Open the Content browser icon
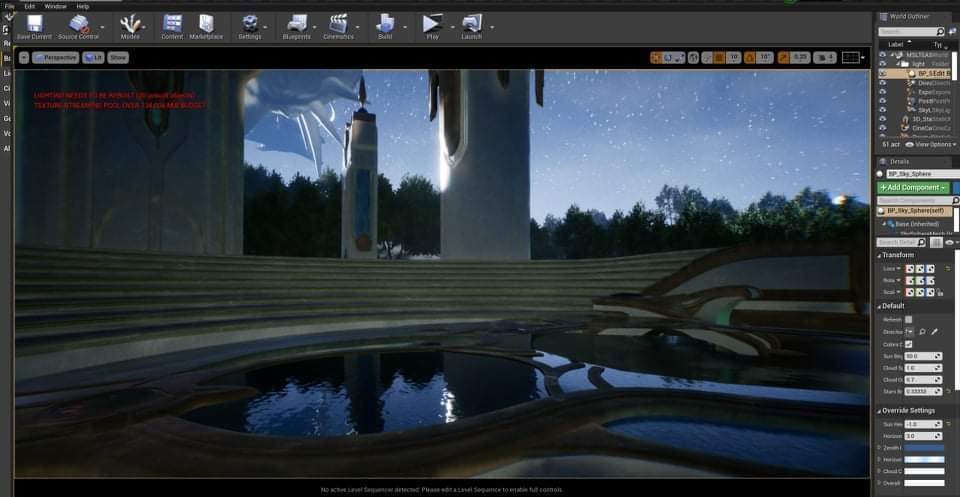This screenshot has height=497, width=960. tap(172, 23)
